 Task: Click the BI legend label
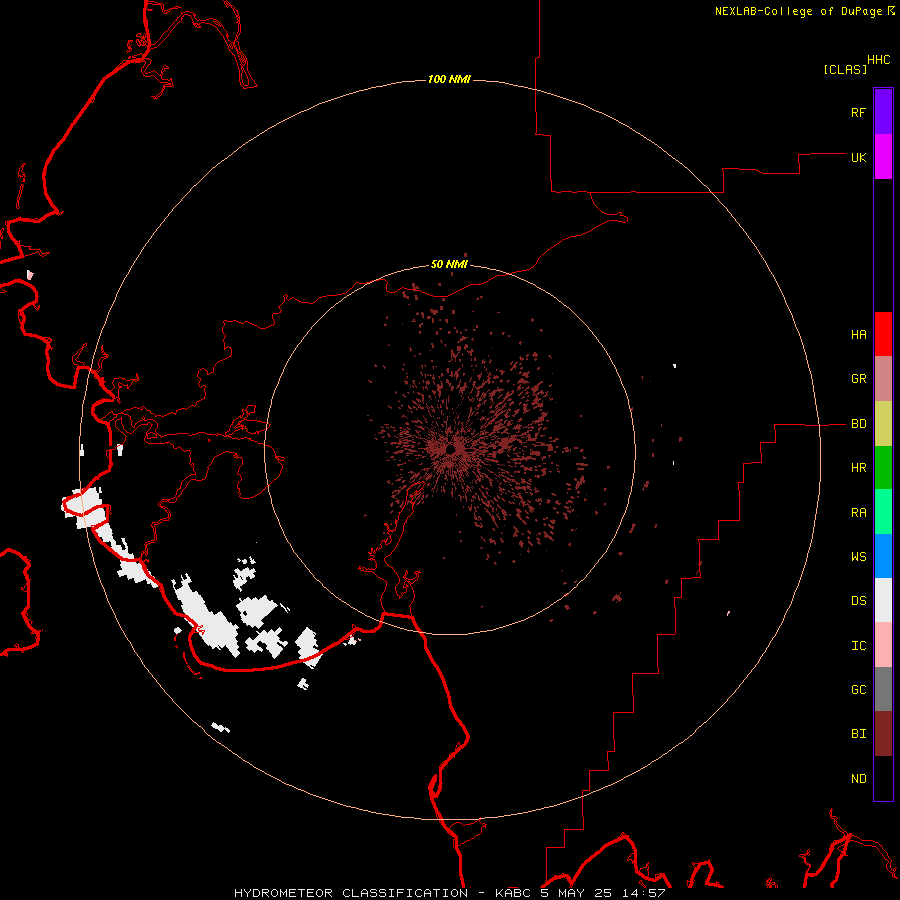click(858, 734)
